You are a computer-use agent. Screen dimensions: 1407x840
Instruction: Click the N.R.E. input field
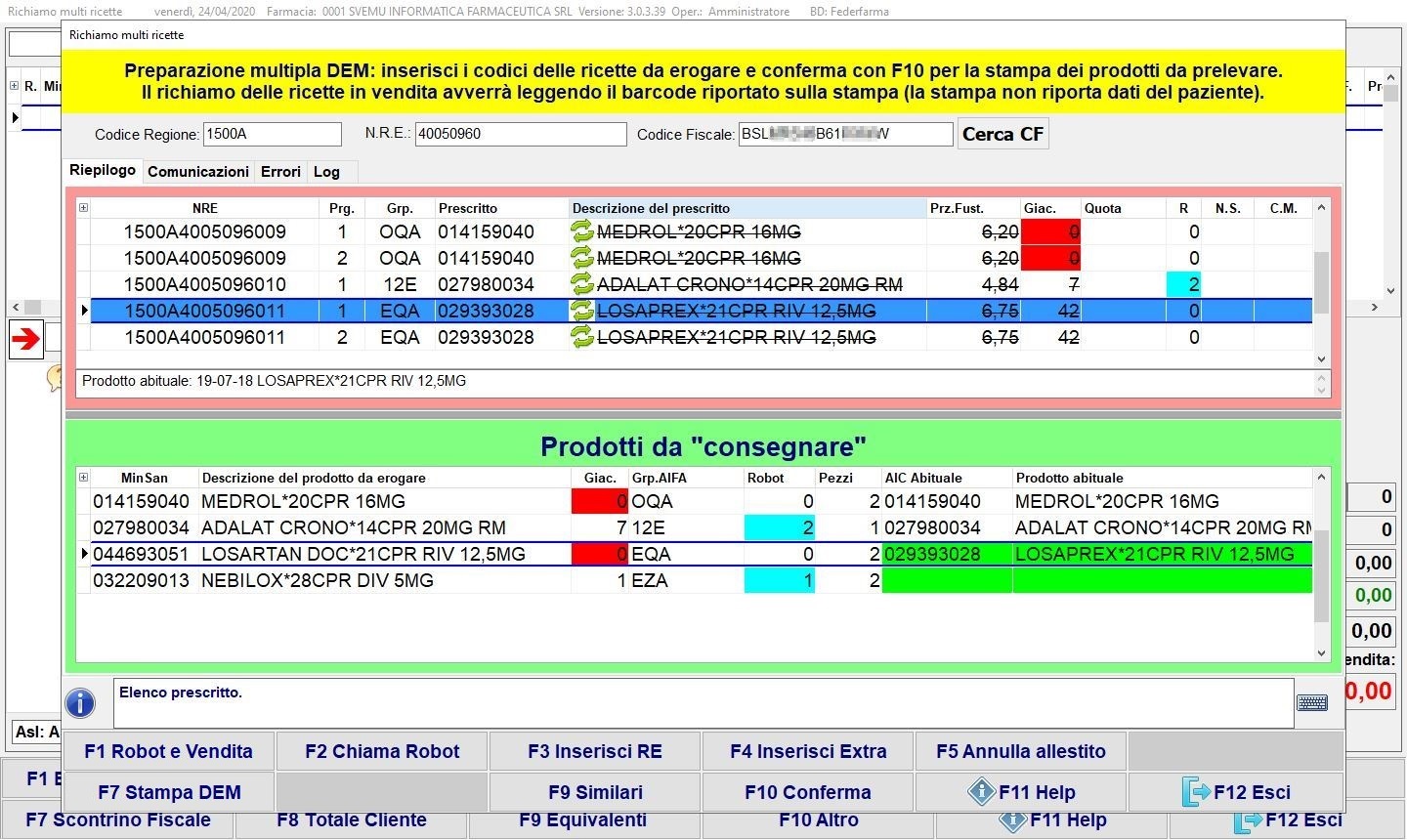point(520,135)
